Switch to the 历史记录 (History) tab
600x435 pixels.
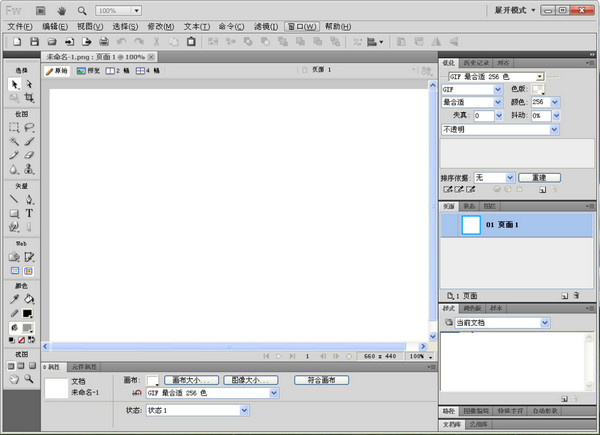(474, 62)
